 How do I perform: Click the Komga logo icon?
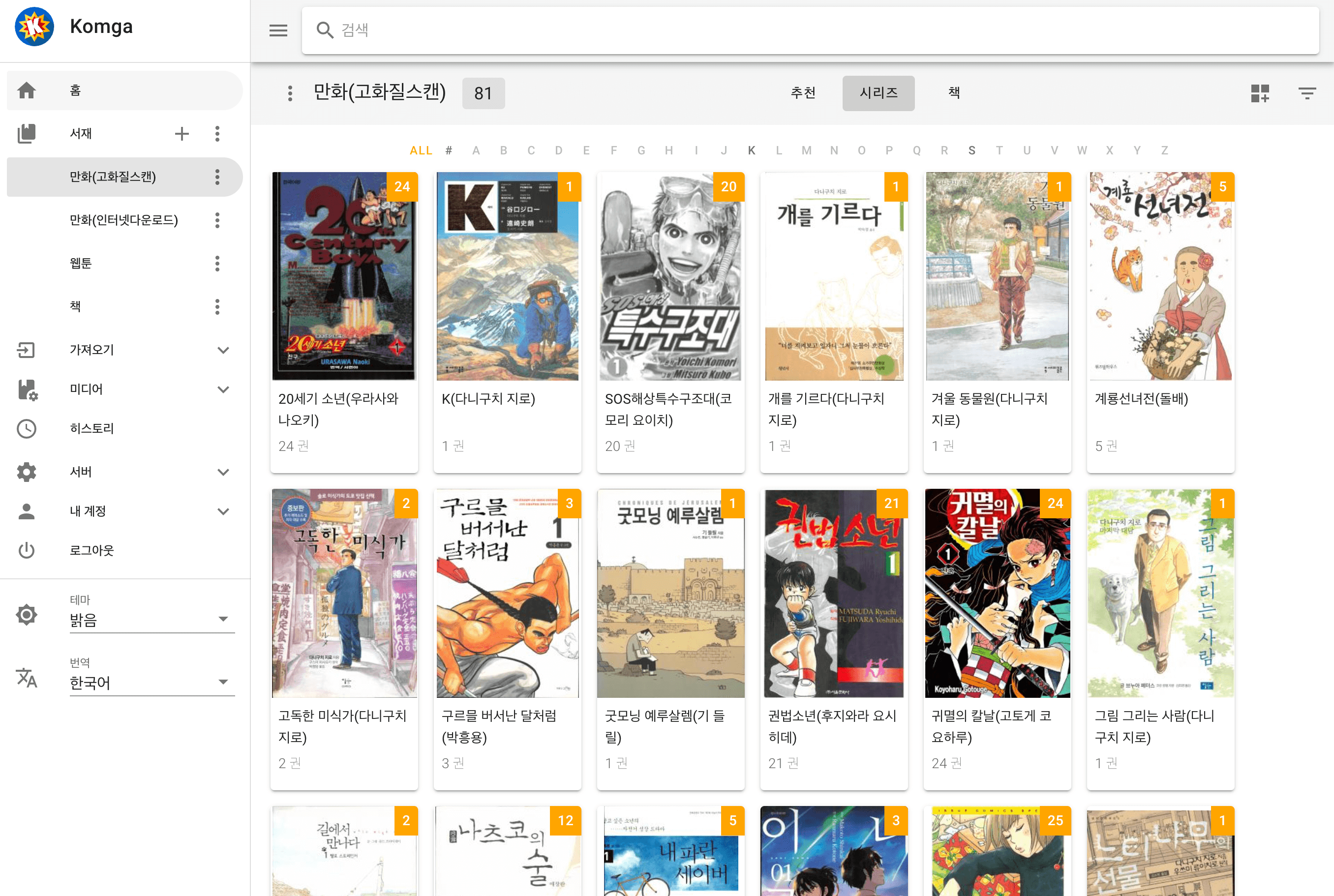coord(34,27)
